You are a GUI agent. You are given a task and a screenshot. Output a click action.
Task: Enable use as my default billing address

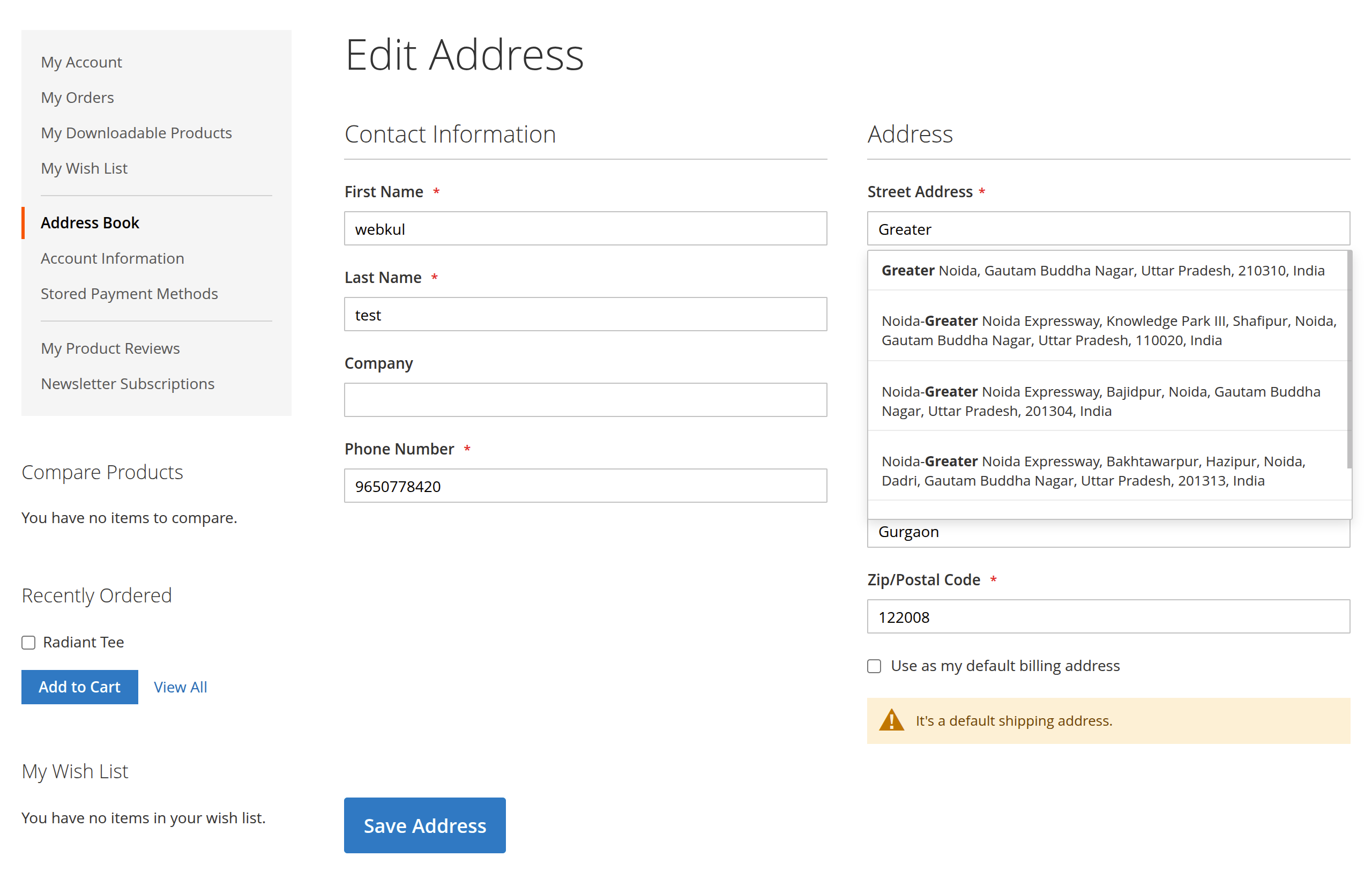point(874,666)
